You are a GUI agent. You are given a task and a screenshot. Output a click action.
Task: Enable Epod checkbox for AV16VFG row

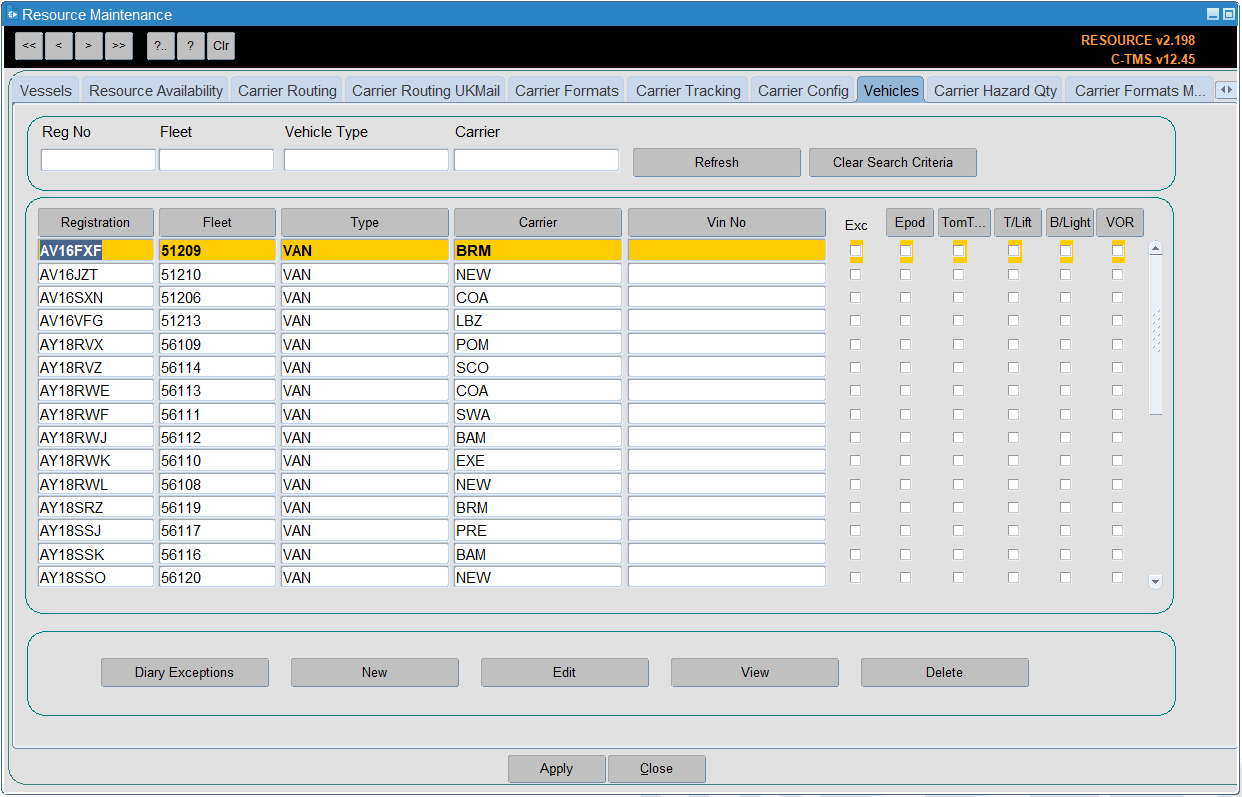tap(905, 320)
